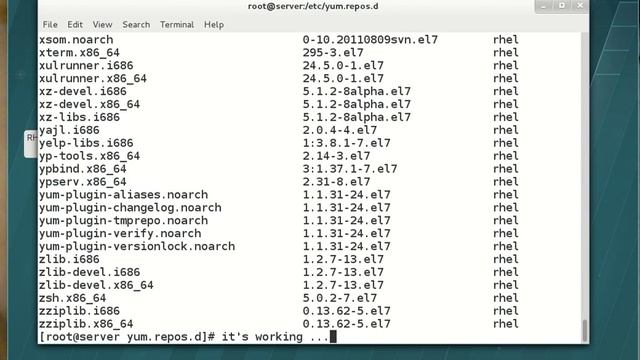
Task: Click package name zlib-devel.x86_64
Action: click(96, 285)
